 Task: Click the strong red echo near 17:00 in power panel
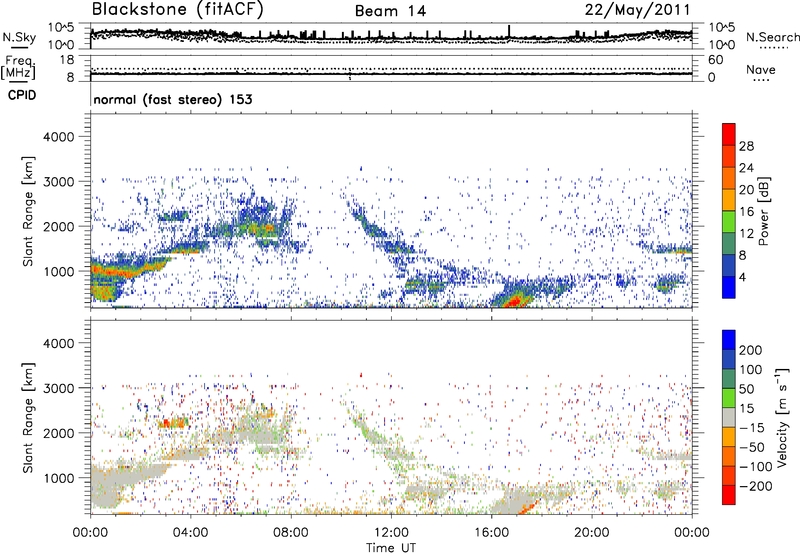[514, 301]
